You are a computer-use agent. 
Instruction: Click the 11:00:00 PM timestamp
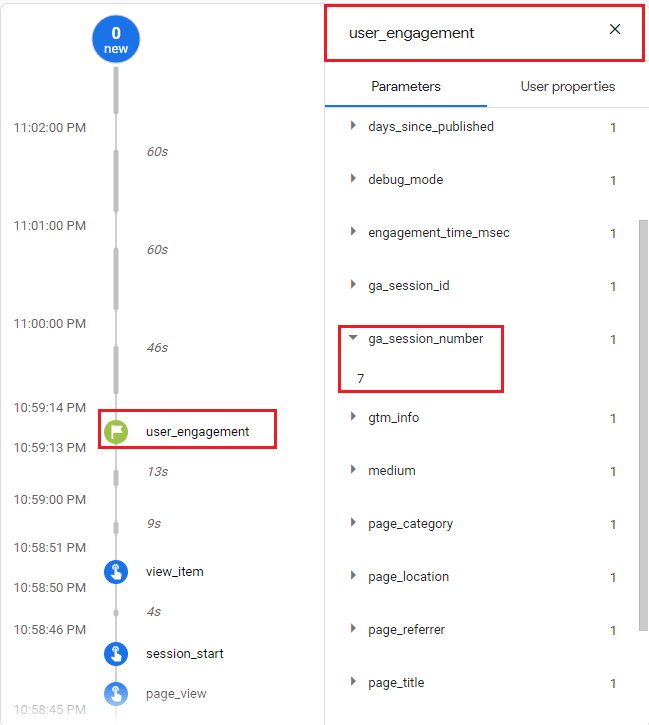tap(50, 324)
